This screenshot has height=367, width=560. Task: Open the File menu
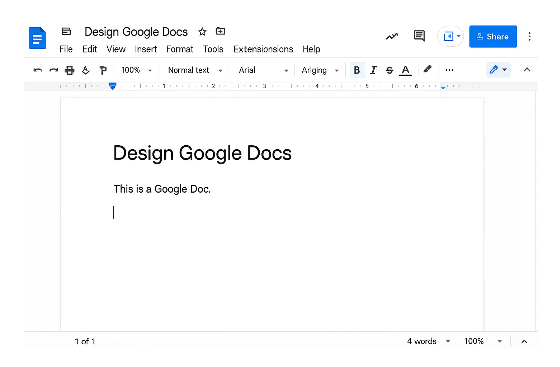coord(66,49)
